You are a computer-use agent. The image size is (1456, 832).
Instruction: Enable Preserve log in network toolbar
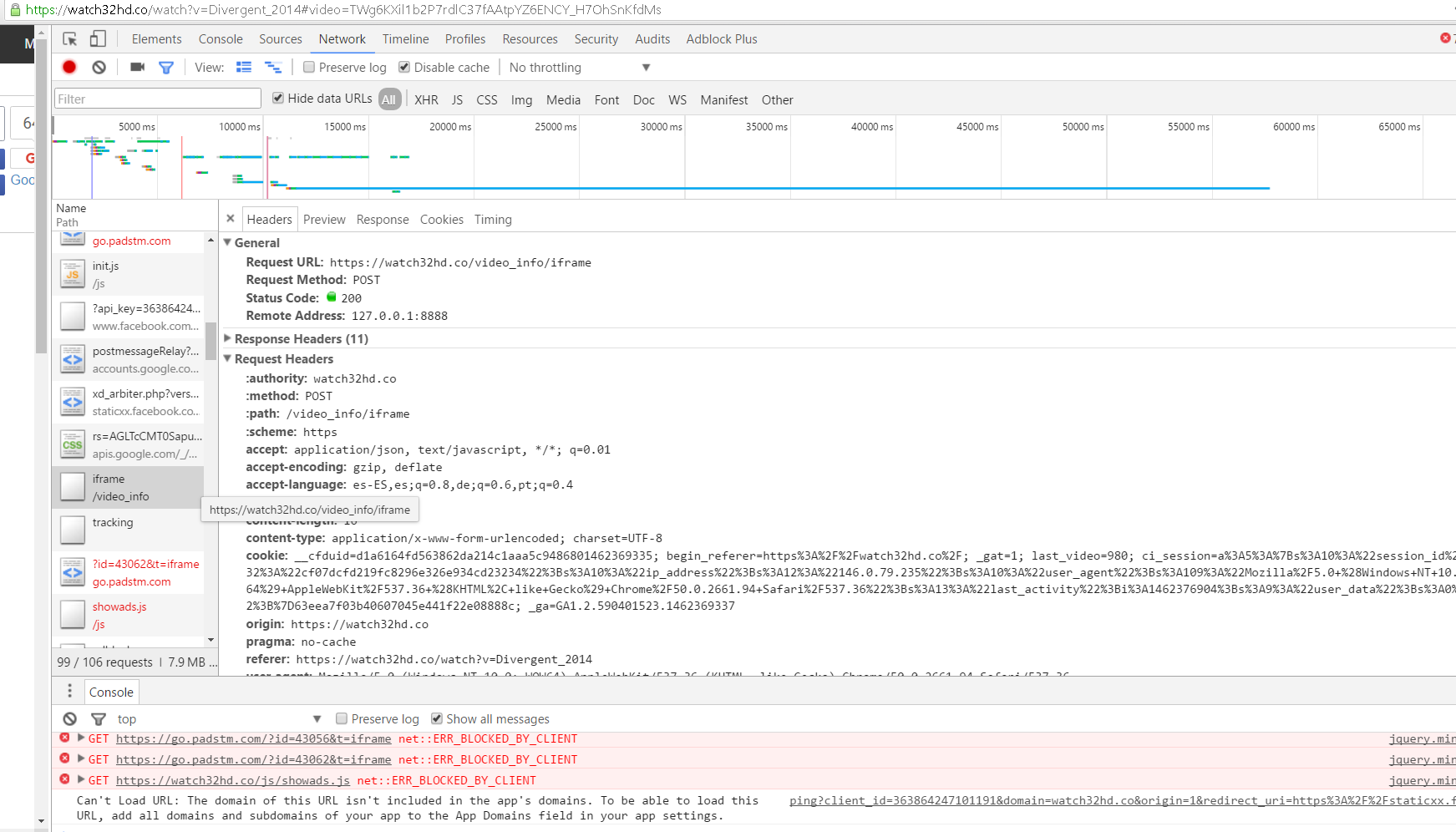pos(309,68)
